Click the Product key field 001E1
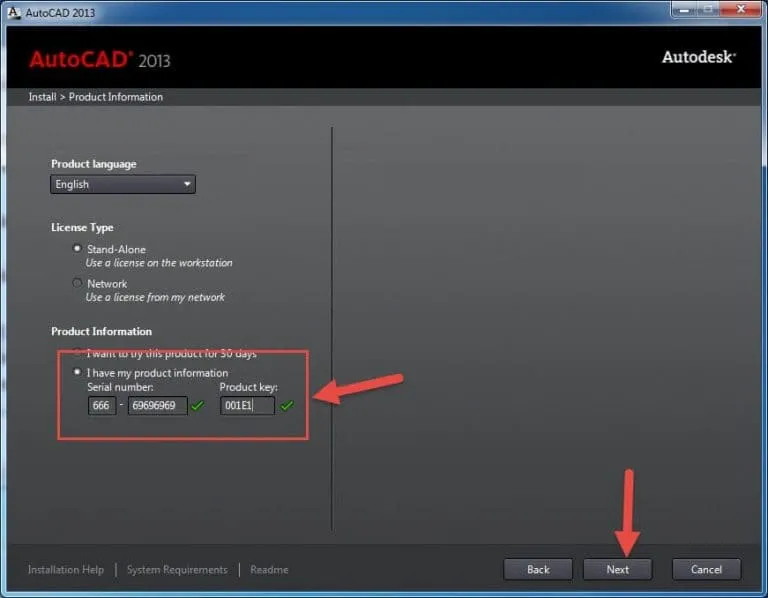Screen dimensions: 768x598 tap(247, 406)
